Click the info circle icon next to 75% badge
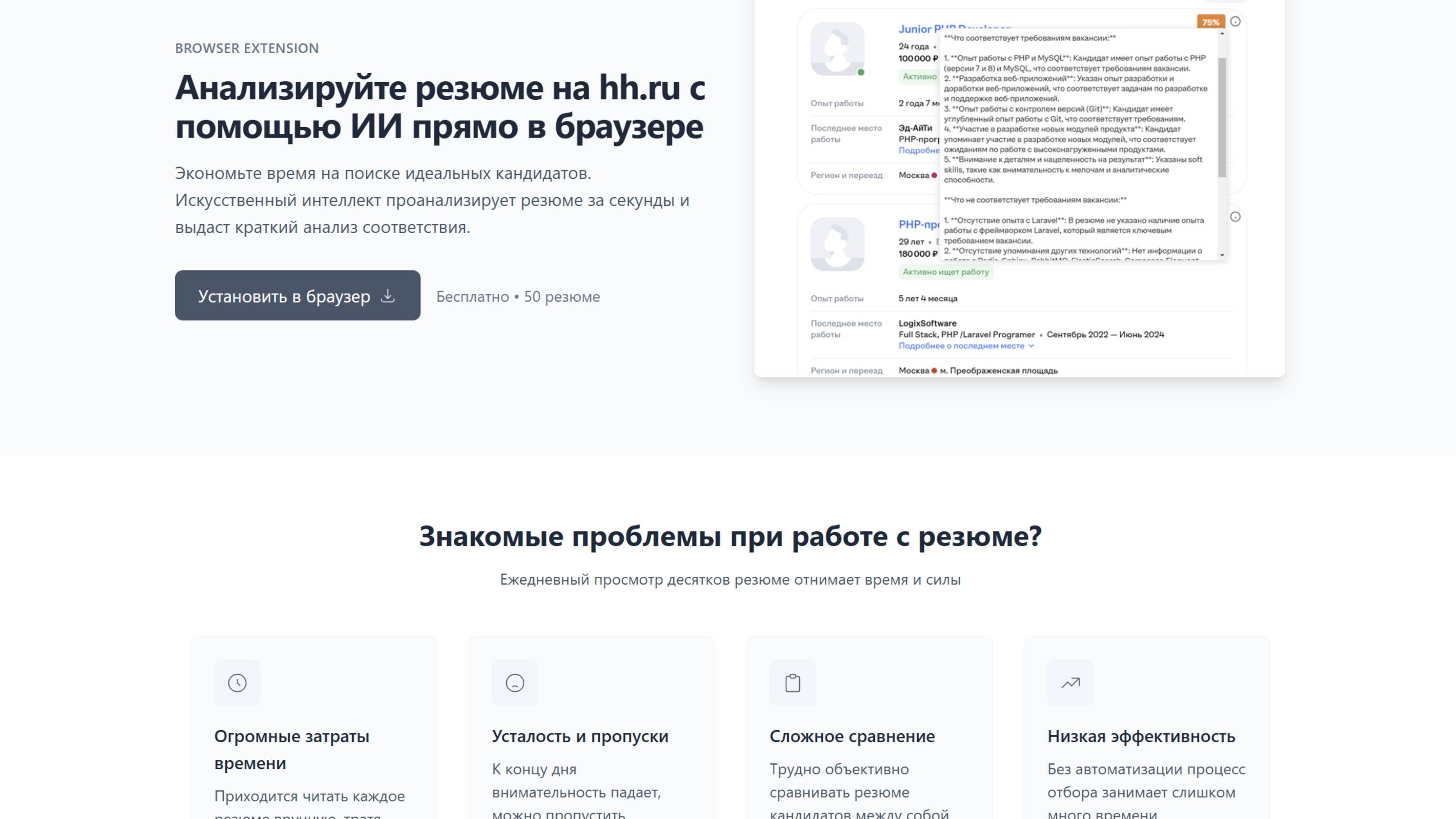1456x819 pixels. point(1236,21)
